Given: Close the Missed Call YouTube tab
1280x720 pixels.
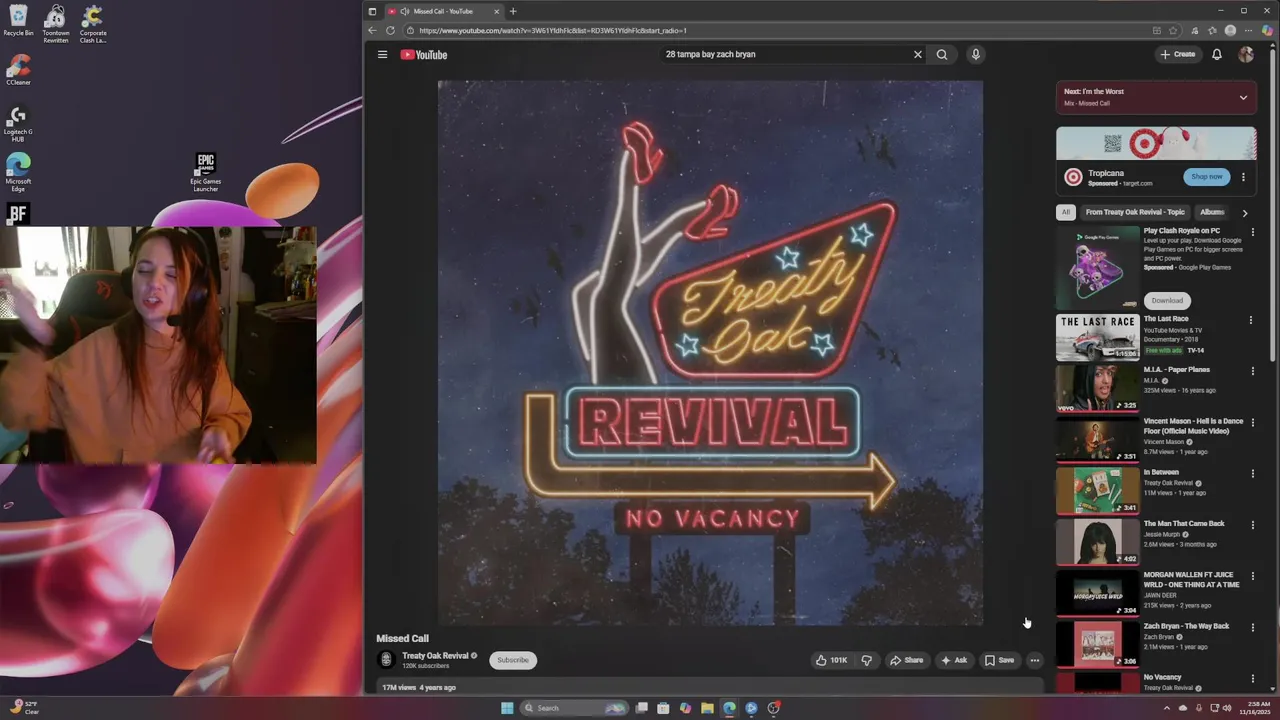Looking at the screenshot, I should pos(496,11).
